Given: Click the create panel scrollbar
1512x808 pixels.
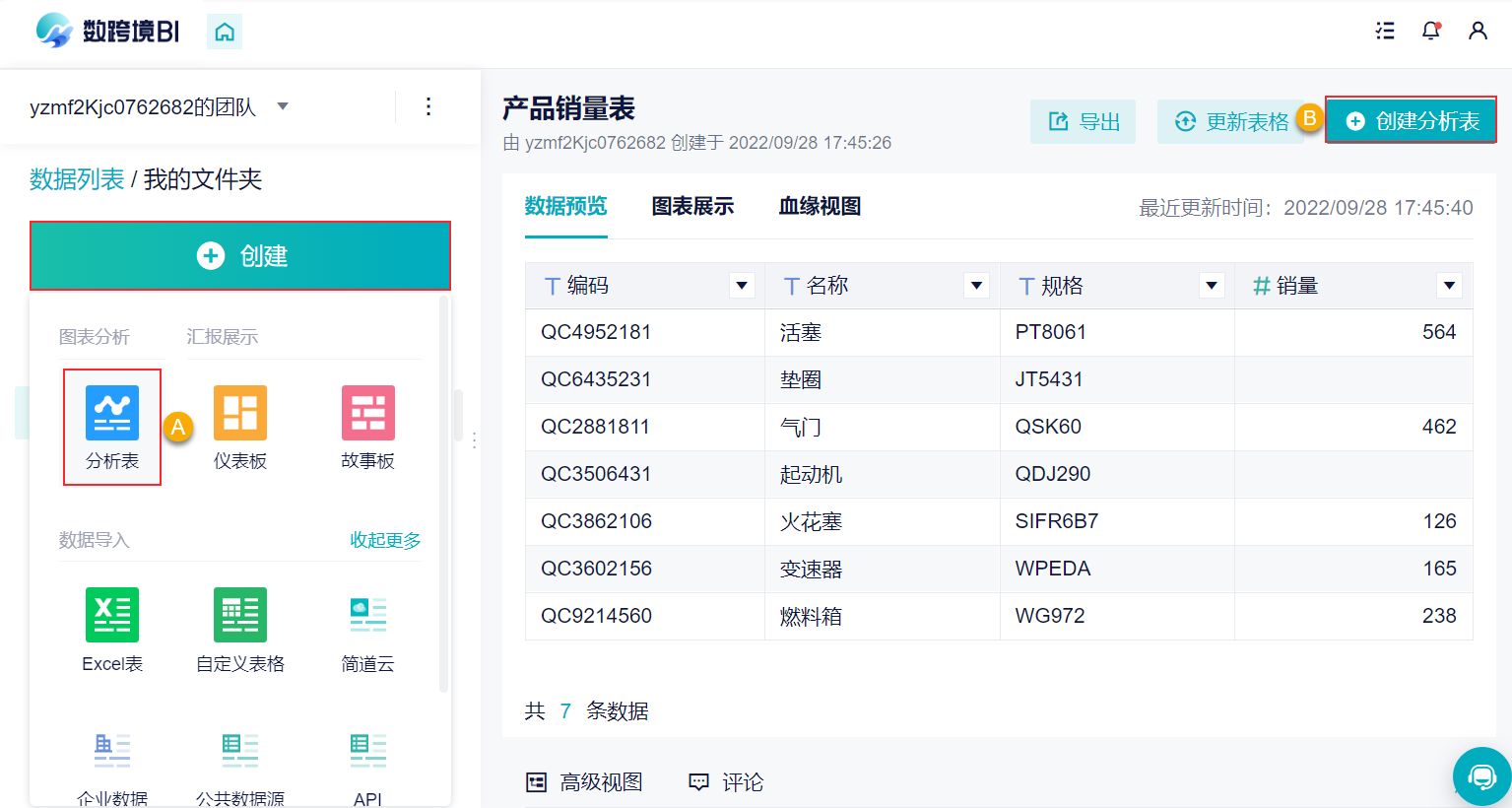Looking at the screenshot, I should (443, 493).
